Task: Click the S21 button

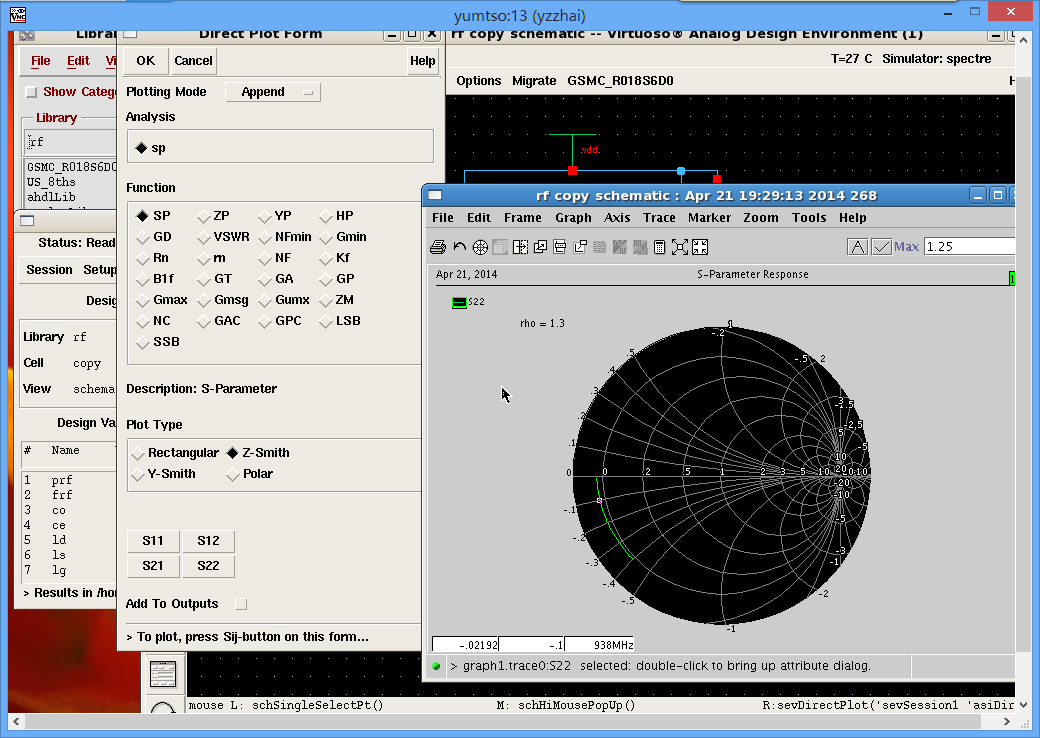Action: 153,566
